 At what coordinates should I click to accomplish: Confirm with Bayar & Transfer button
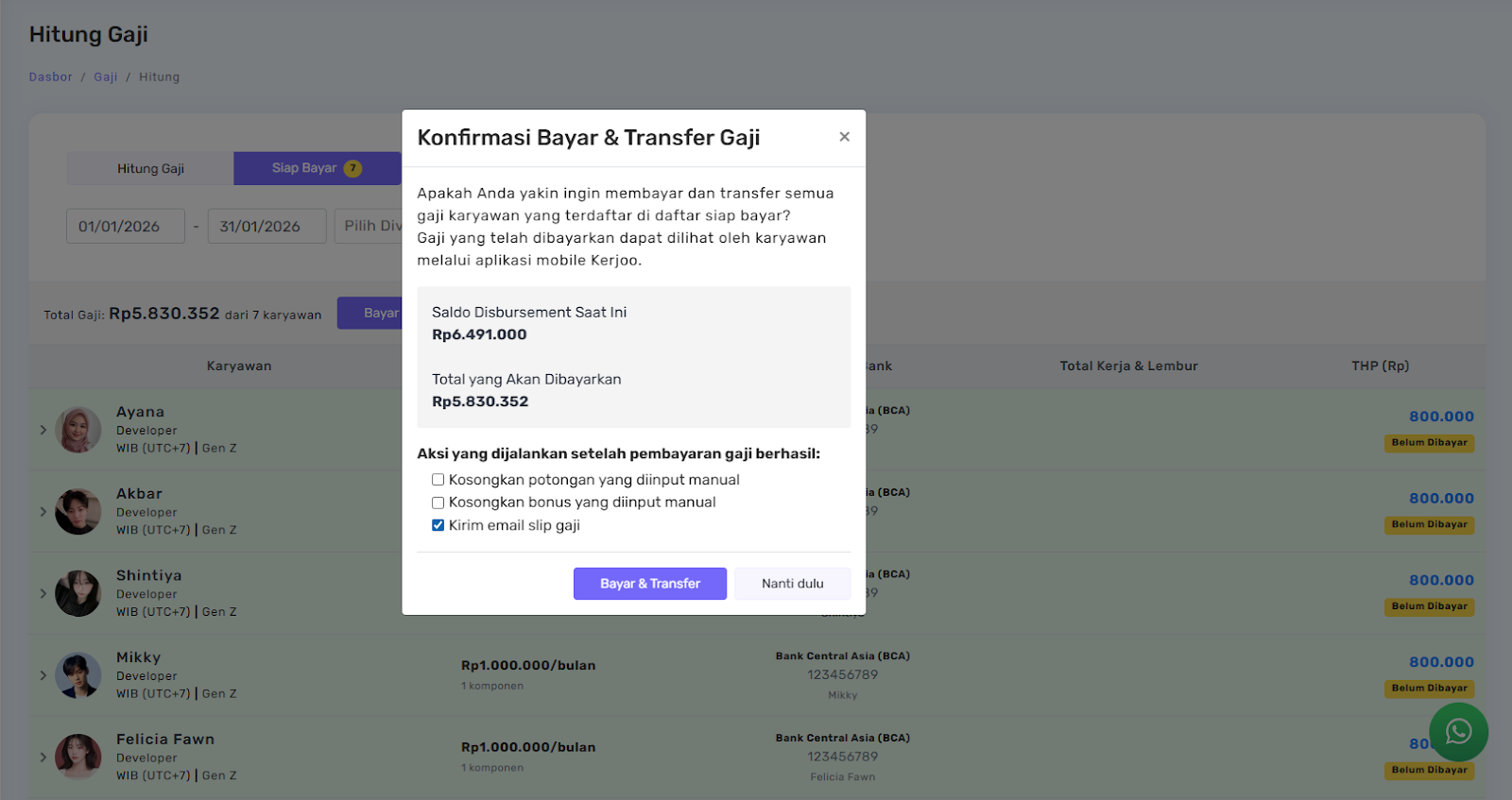[649, 584]
